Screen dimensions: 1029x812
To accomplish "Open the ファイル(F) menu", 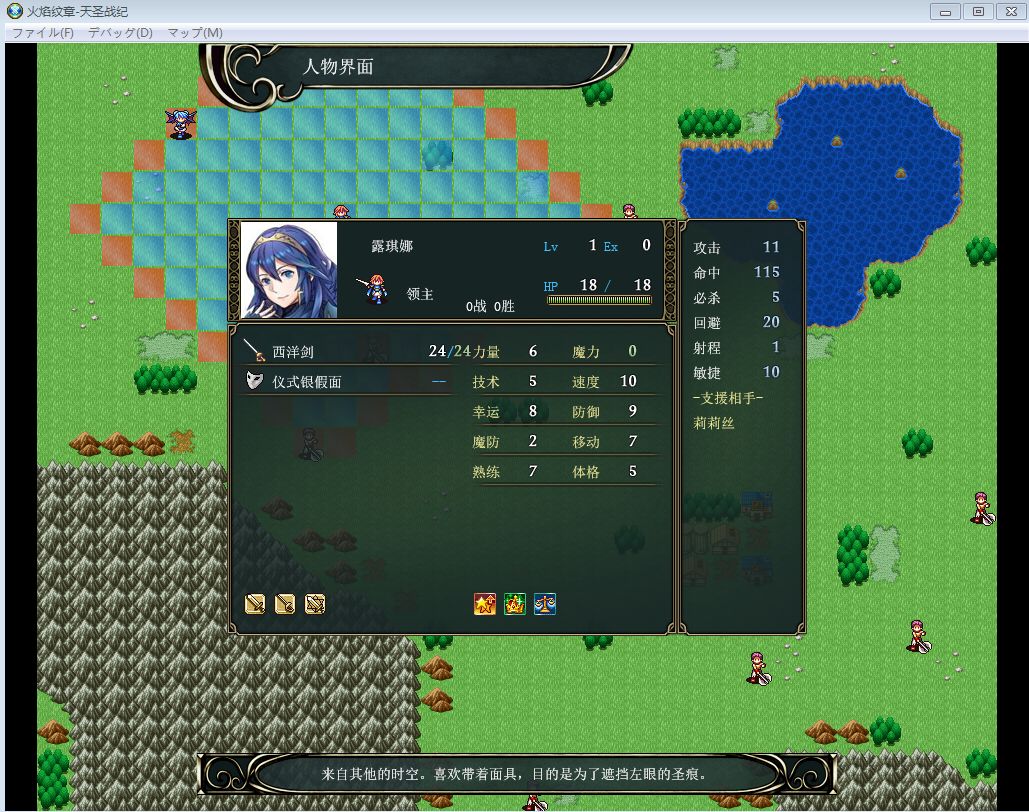I will (x=43, y=32).
